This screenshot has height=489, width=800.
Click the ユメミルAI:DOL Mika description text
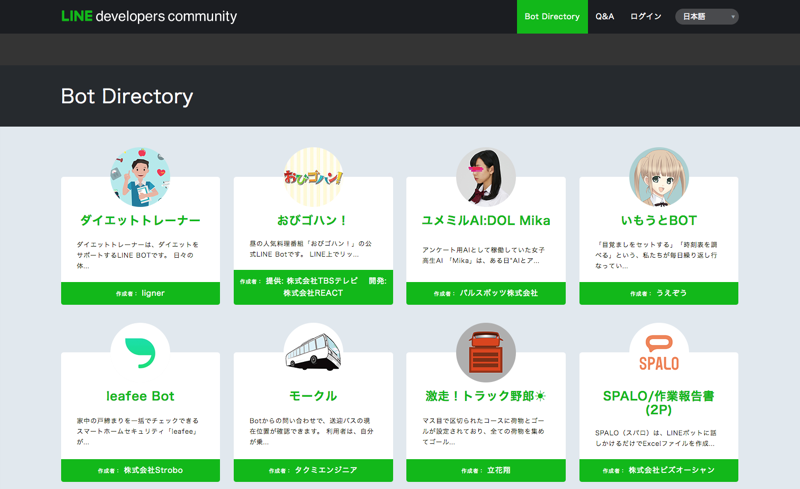pos(484,255)
